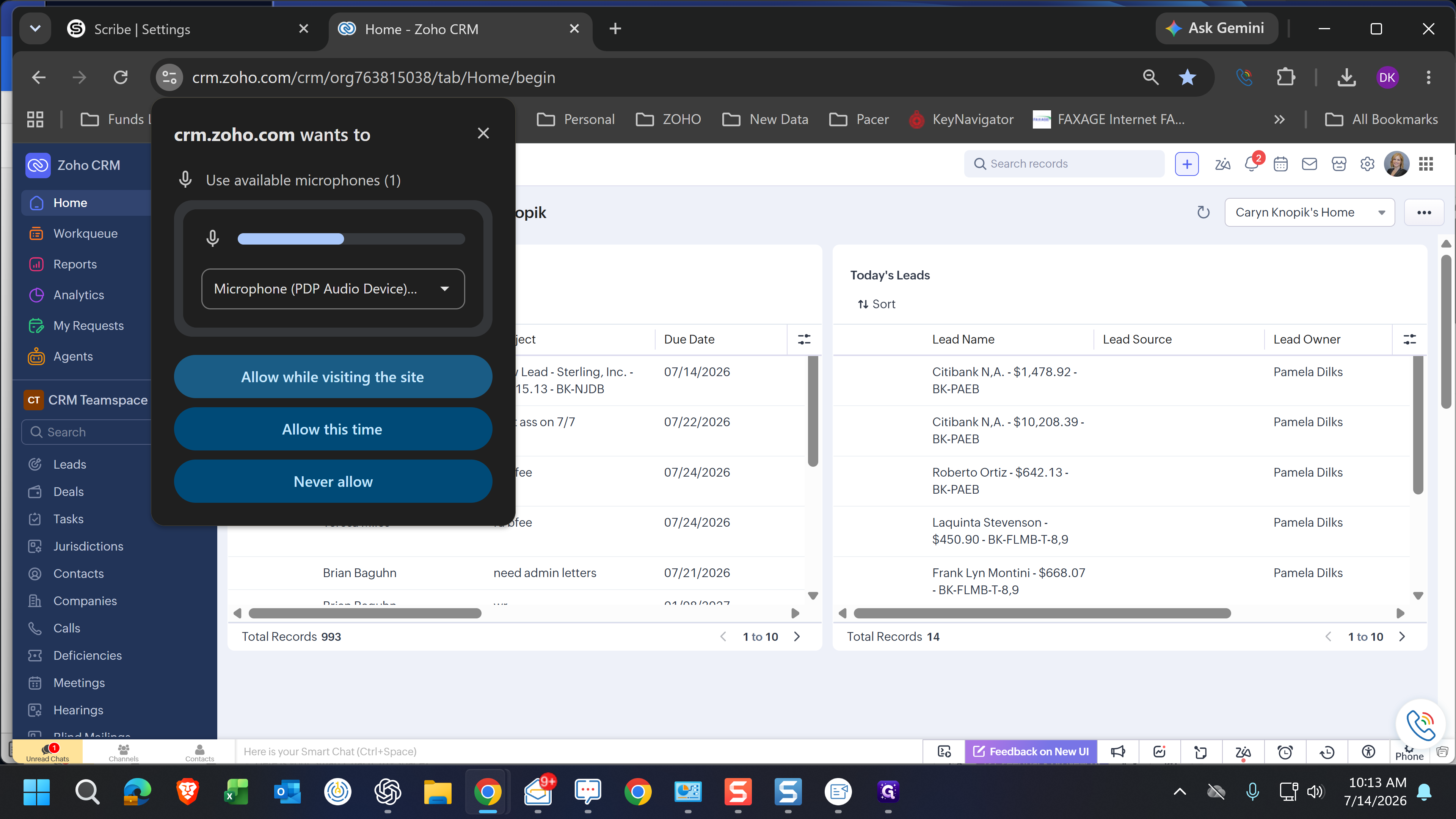This screenshot has width=1456, height=819.
Task: Open column settings for the tasks table
Action: (x=804, y=339)
